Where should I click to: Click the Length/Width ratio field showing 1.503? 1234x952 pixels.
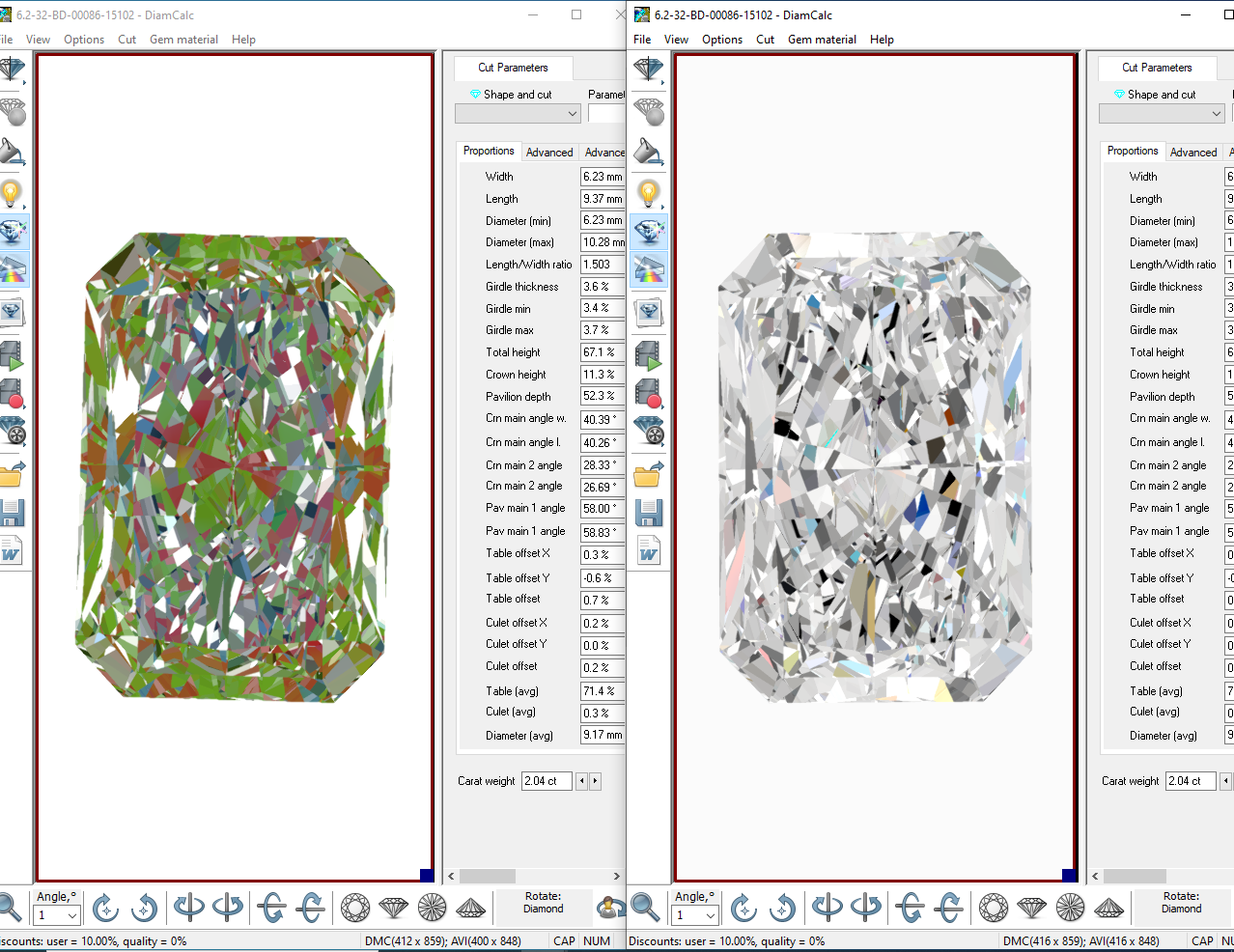603,265
